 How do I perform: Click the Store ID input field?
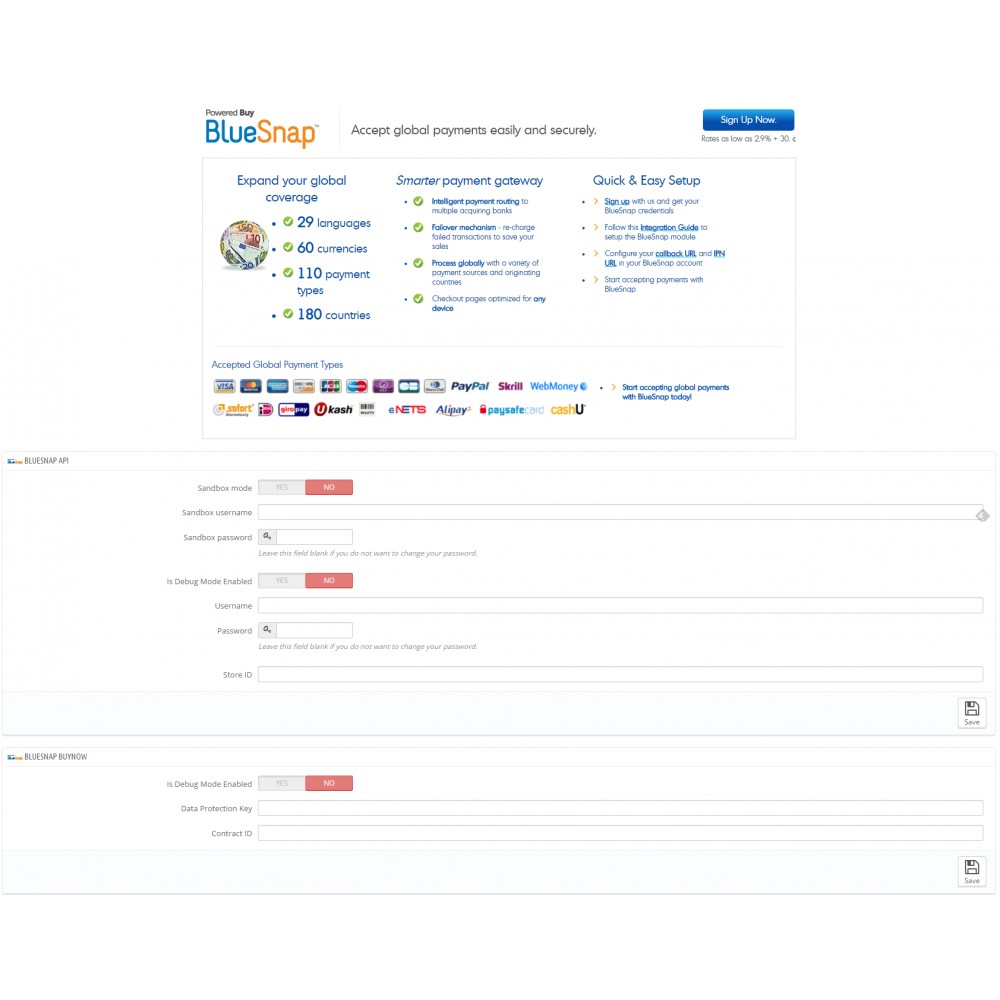pyautogui.click(x=620, y=674)
